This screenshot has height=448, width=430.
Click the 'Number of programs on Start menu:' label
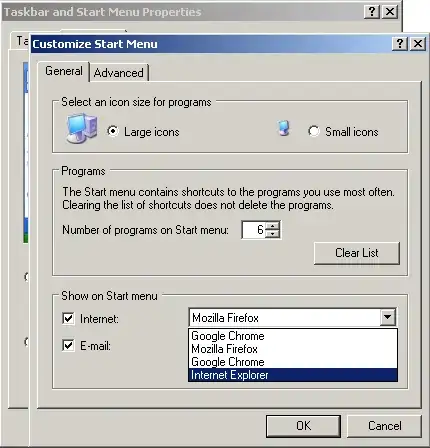click(x=145, y=230)
